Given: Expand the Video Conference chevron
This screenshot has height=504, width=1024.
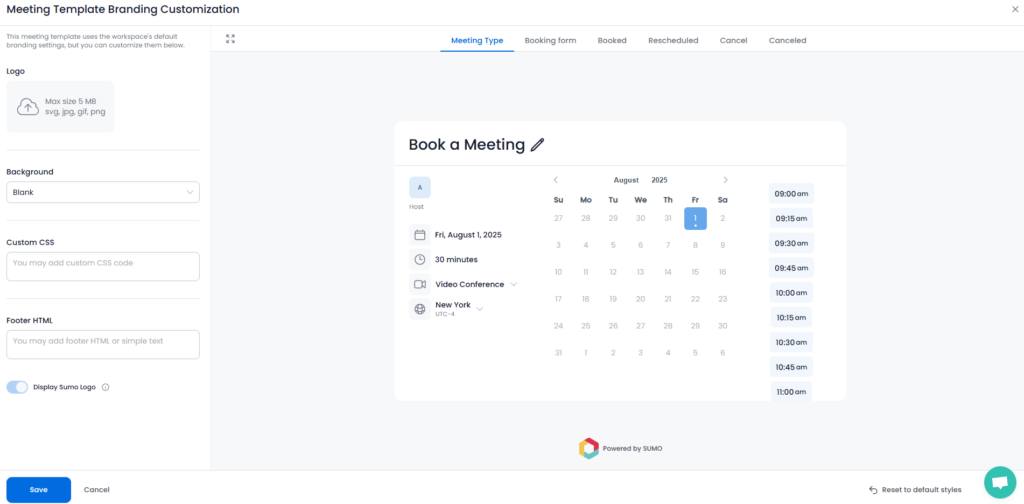Looking at the screenshot, I should pyautogui.click(x=513, y=285).
